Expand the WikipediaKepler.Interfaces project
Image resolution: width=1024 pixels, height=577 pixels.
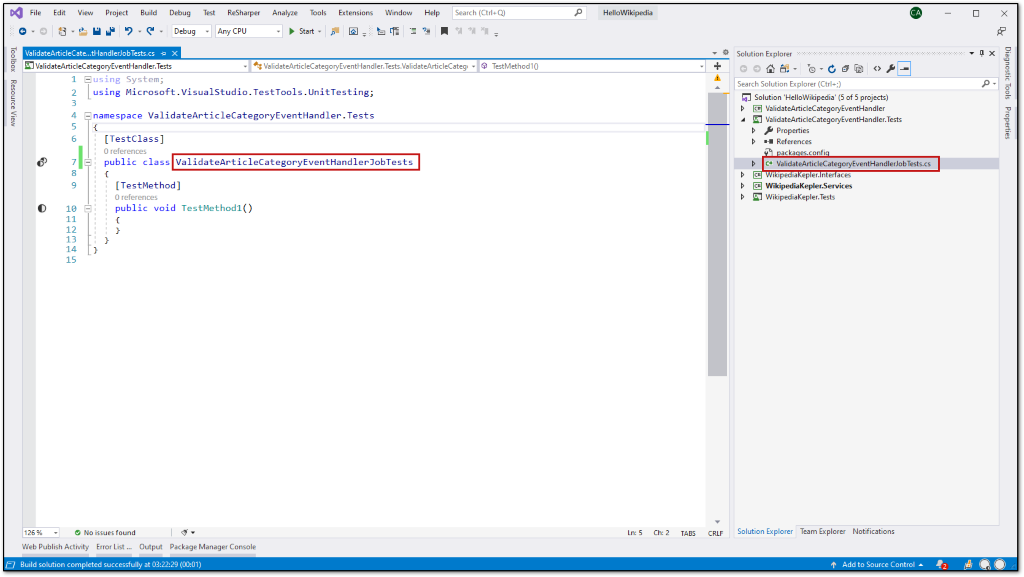[x=743, y=175]
